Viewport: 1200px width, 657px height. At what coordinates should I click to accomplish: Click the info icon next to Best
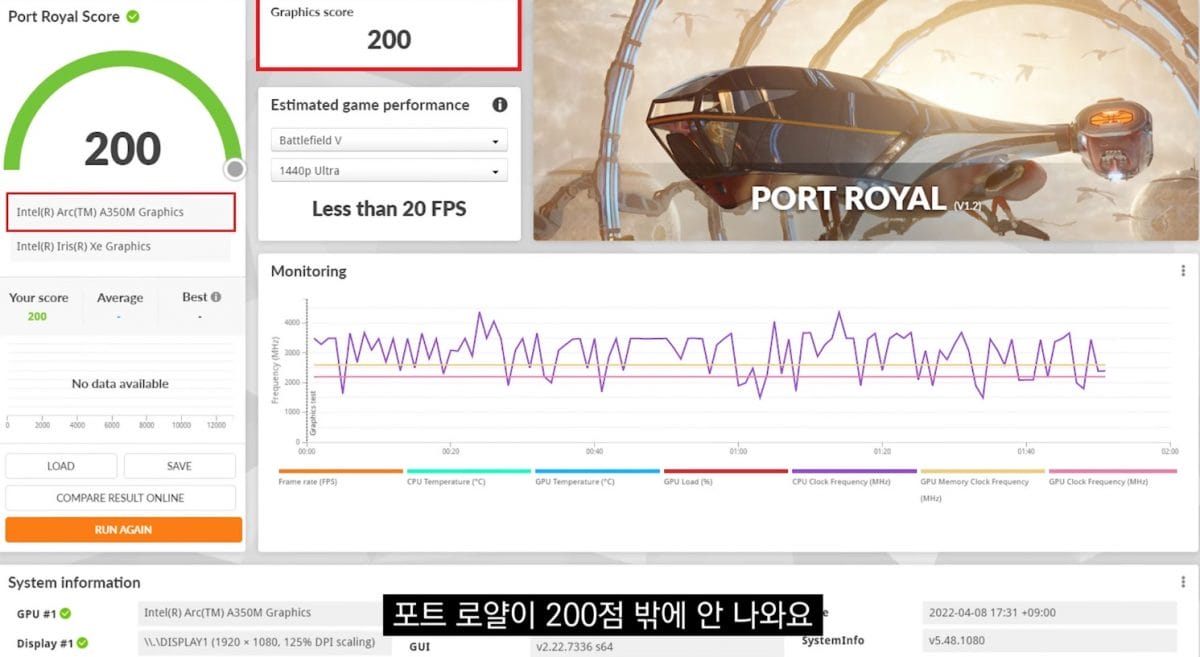point(216,297)
